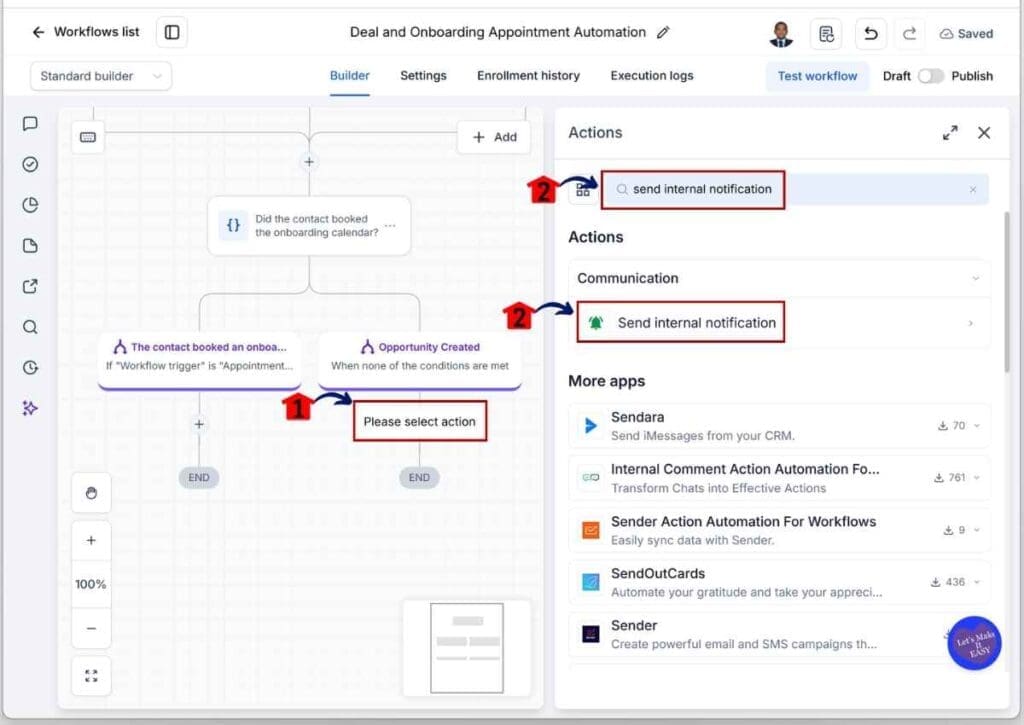Open Send internal notification row chevron
The image size is (1024, 725).
[970, 323]
